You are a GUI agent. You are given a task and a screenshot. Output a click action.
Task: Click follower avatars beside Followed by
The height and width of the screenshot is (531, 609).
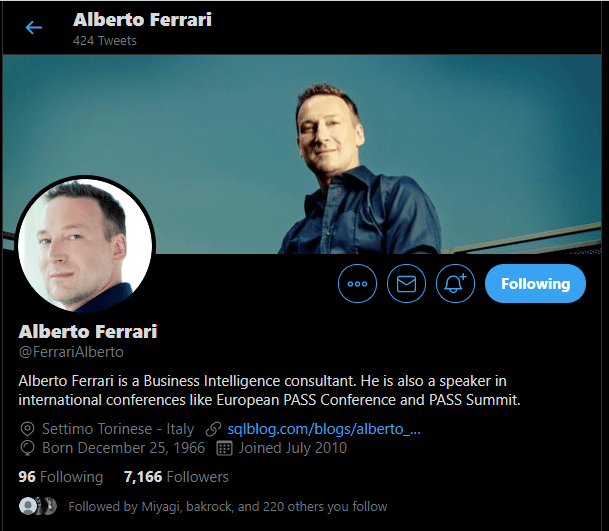38,506
